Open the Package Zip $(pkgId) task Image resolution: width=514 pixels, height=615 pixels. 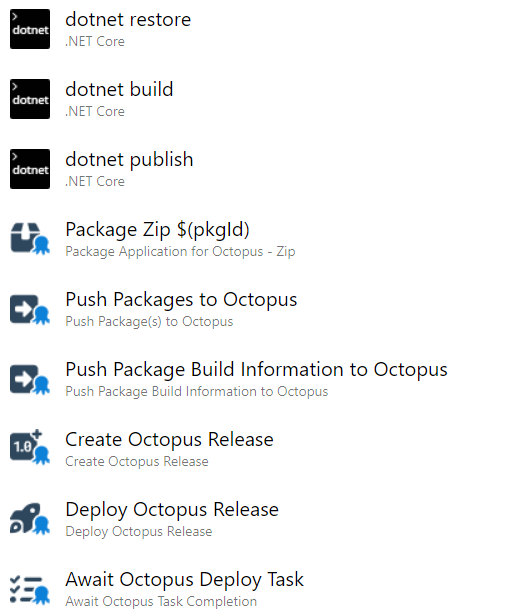(157, 230)
